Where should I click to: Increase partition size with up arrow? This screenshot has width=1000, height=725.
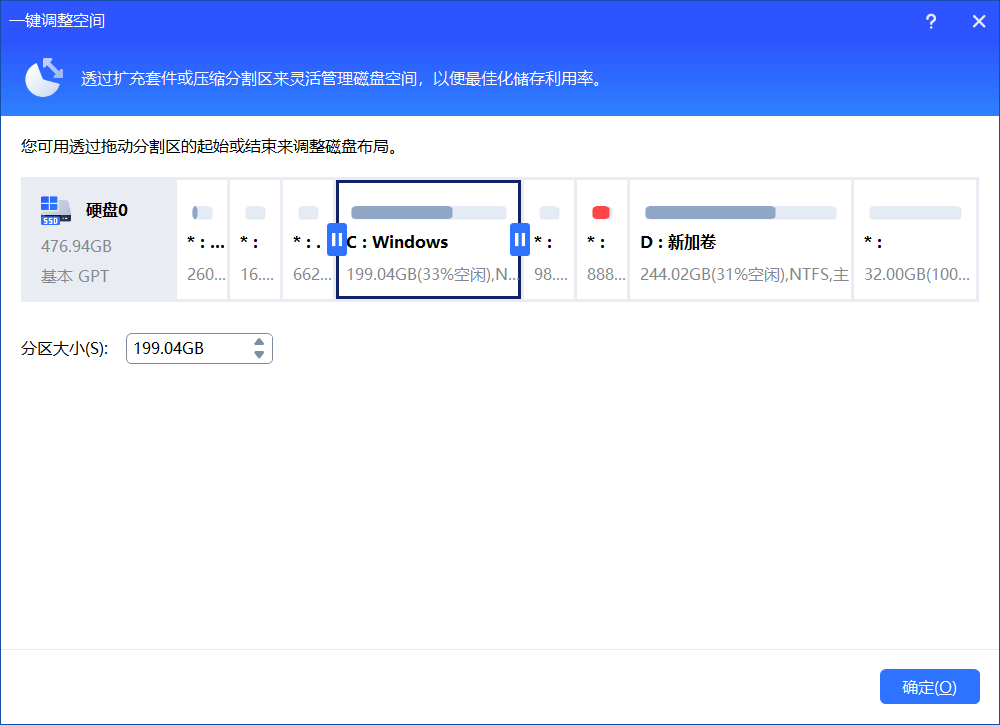(x=259, y=342)
